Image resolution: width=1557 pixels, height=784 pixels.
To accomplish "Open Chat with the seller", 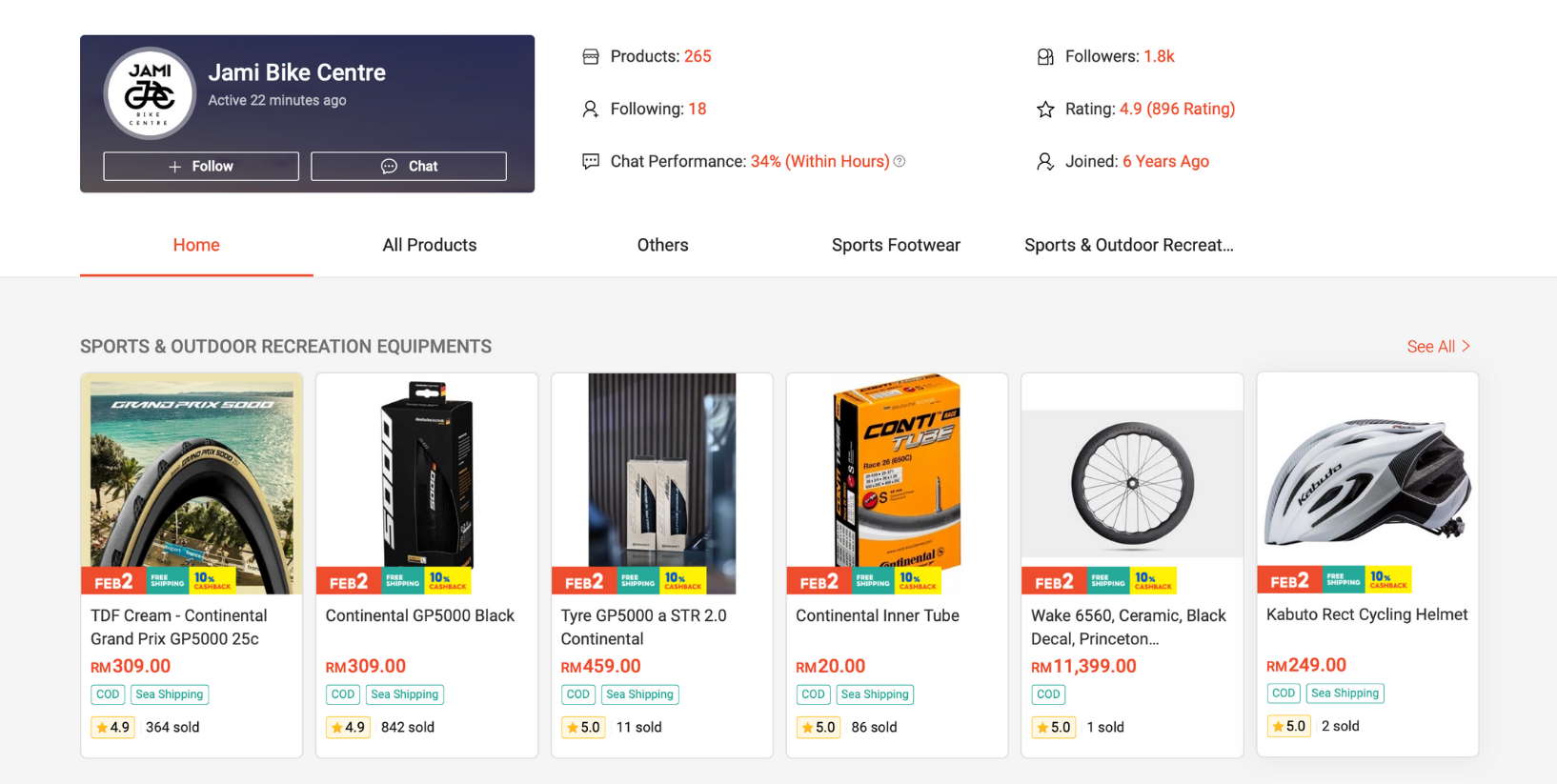I will 409,166.
